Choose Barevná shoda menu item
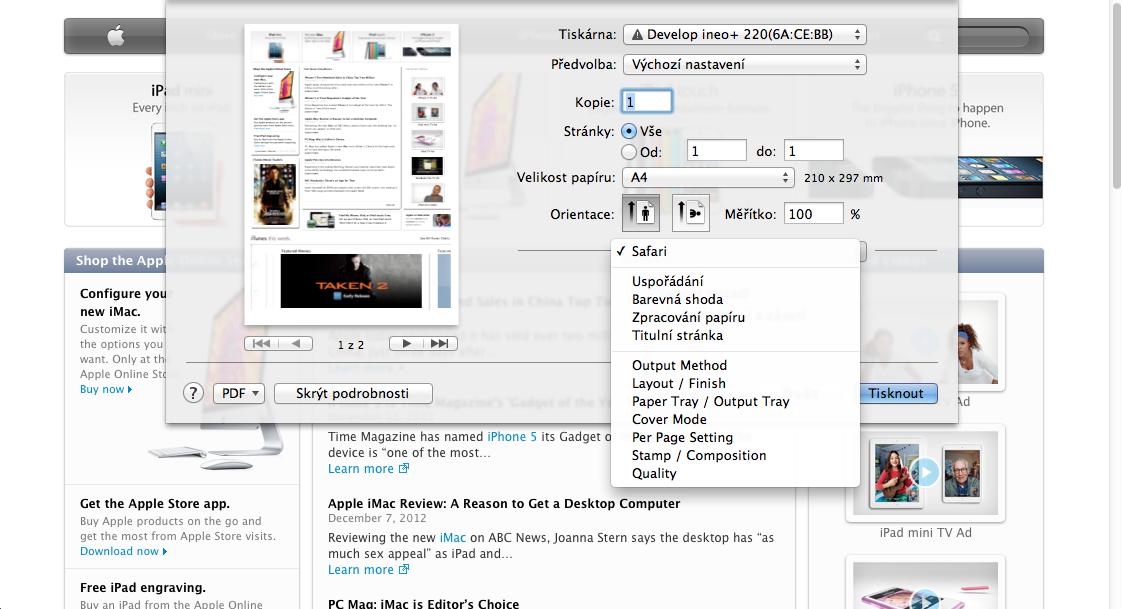Image resolution: width=1122 pixels, height=609 pixels. pos(736,299)
